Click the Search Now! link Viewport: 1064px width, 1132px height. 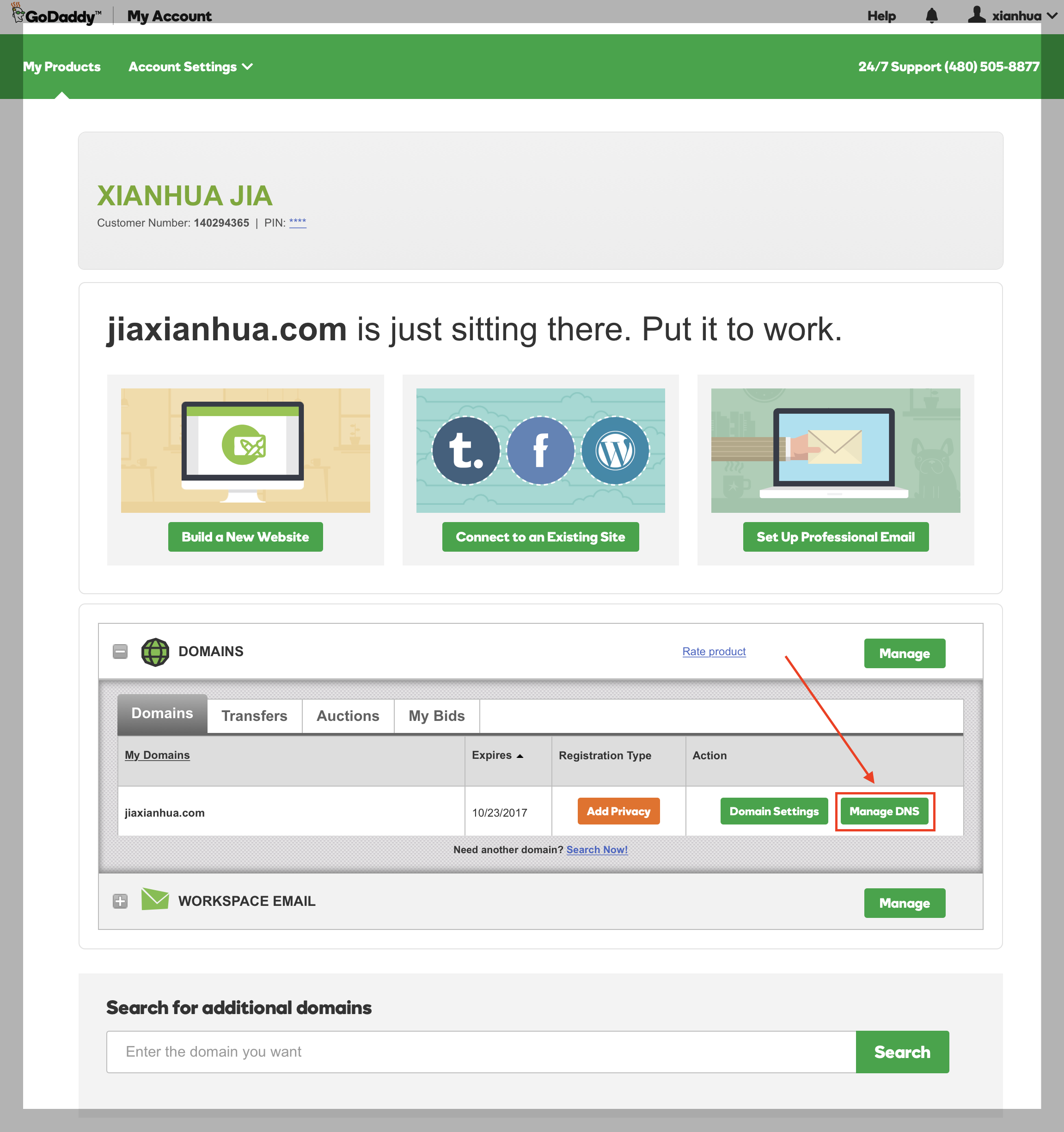(x=597, y=849)
